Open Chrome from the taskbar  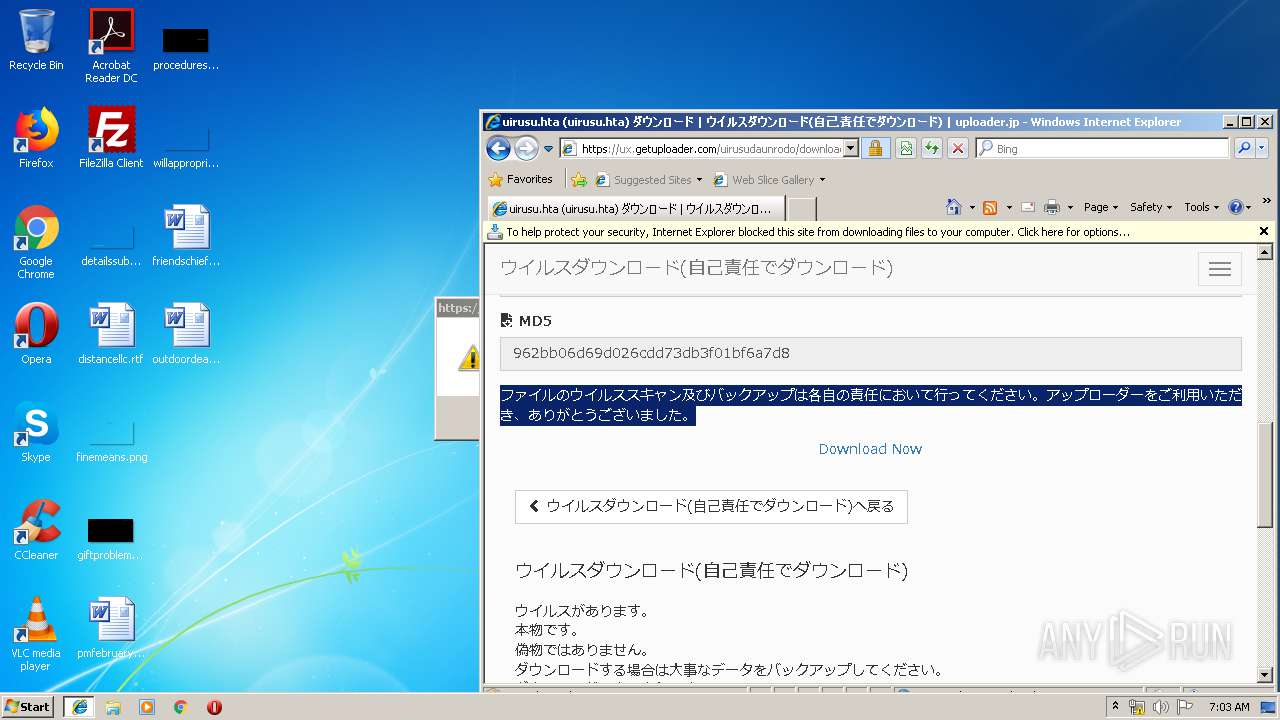180,707
